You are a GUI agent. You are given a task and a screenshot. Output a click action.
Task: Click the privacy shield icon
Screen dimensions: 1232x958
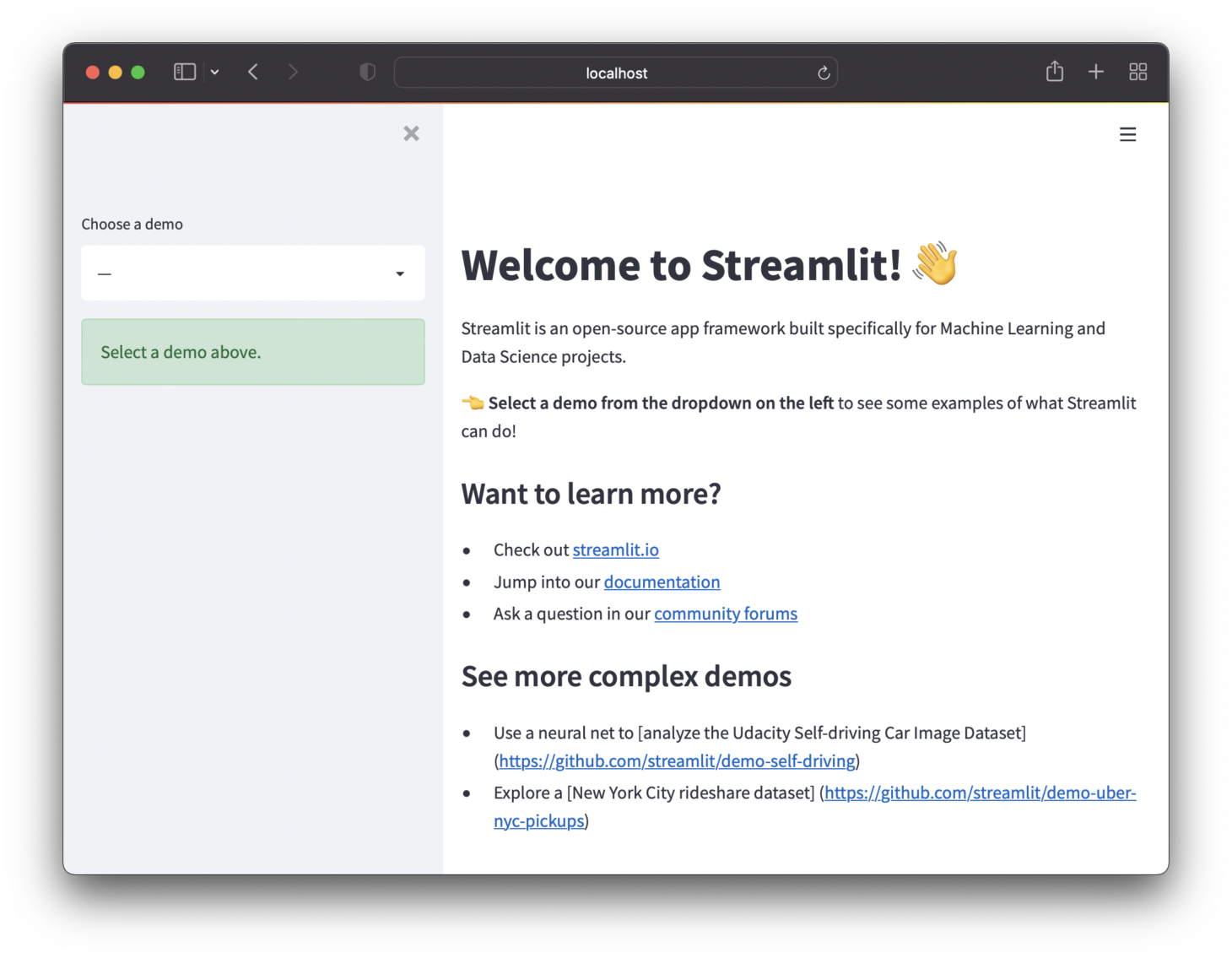(x=367, y=72)
